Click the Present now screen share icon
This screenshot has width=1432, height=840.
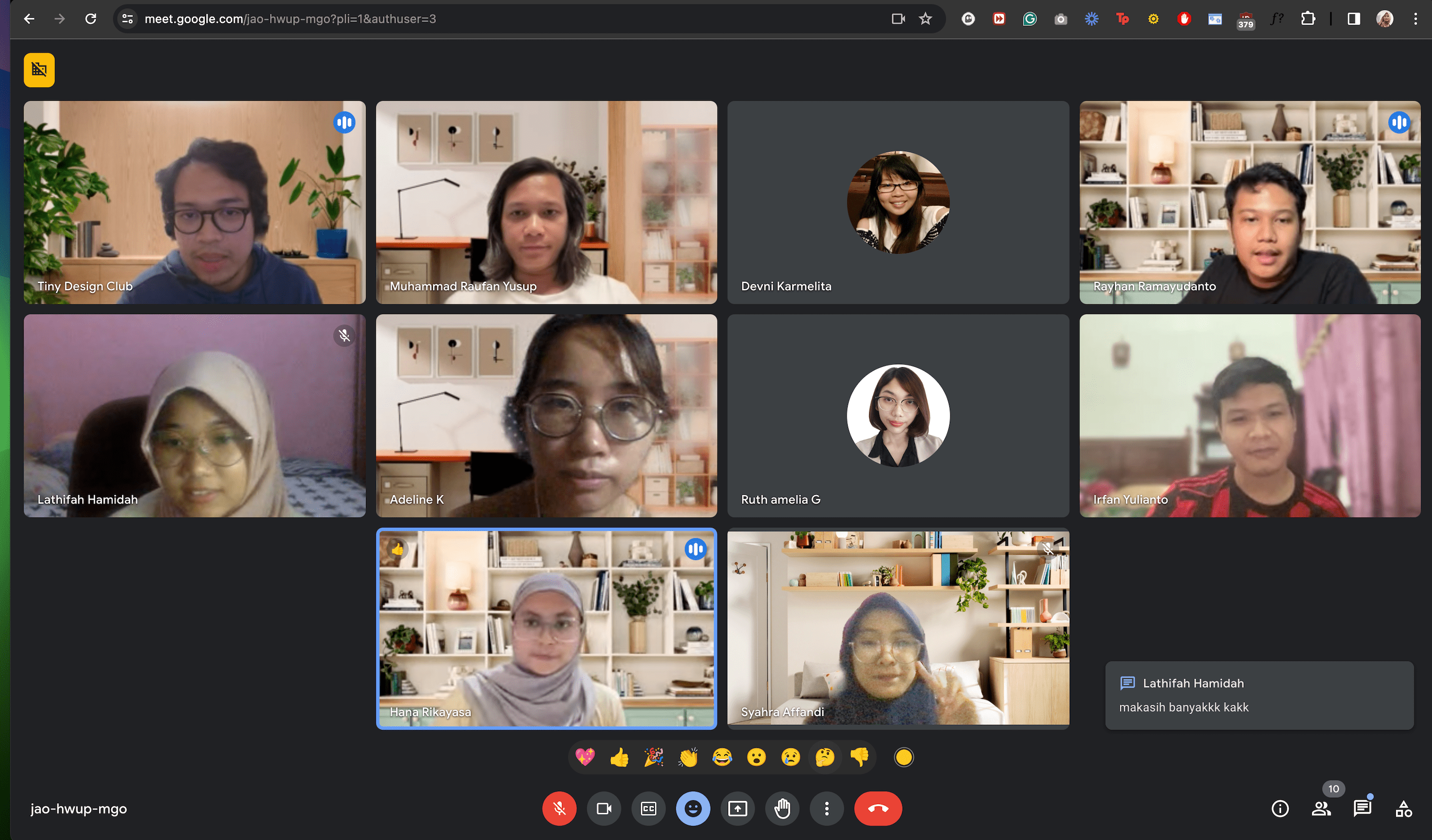738,808
